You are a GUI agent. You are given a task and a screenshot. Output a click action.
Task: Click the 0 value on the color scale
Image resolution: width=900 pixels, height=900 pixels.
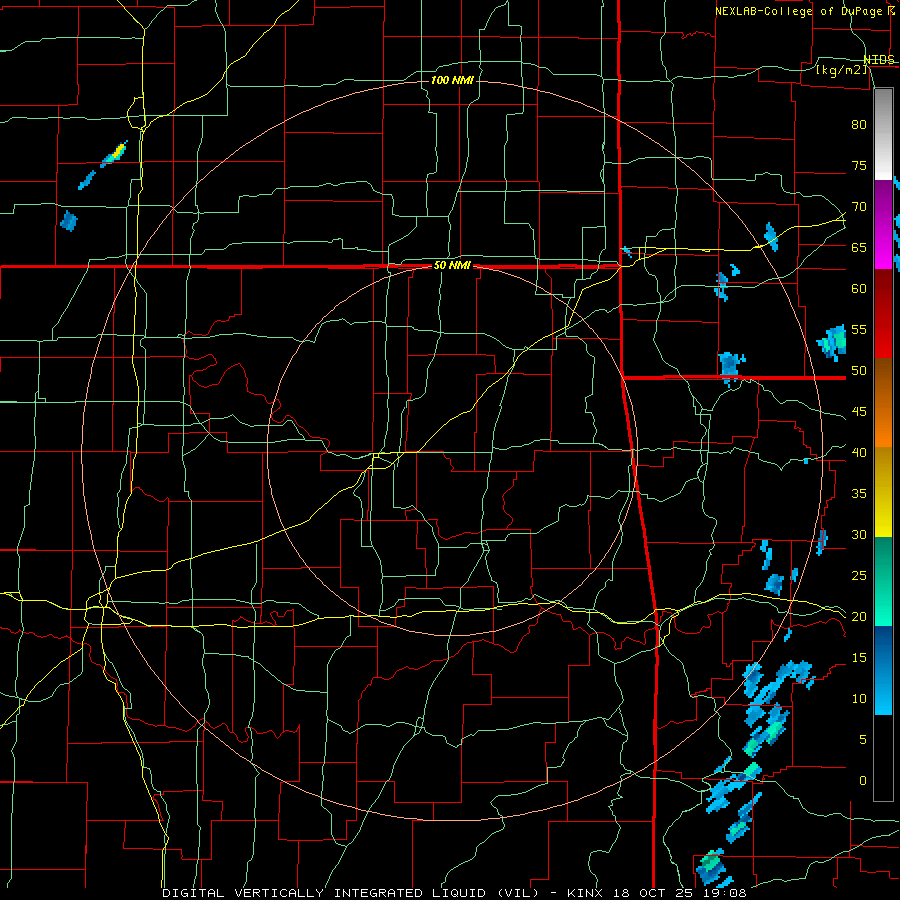point(863,781)
